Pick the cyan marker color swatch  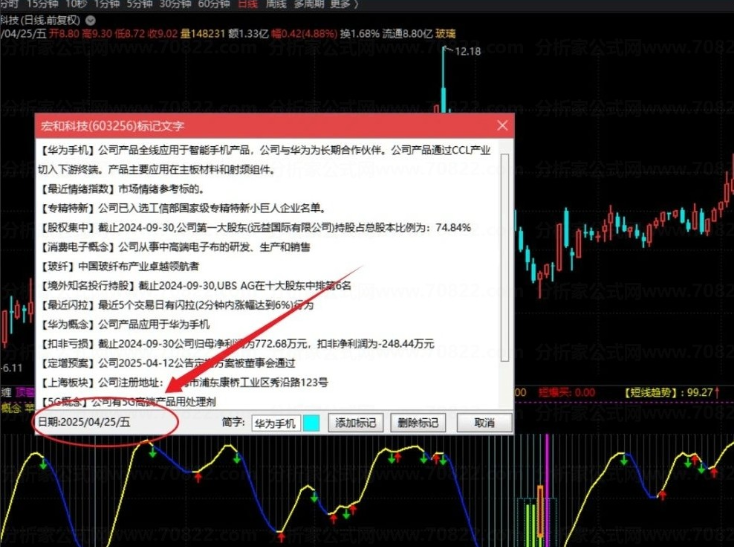311,423
